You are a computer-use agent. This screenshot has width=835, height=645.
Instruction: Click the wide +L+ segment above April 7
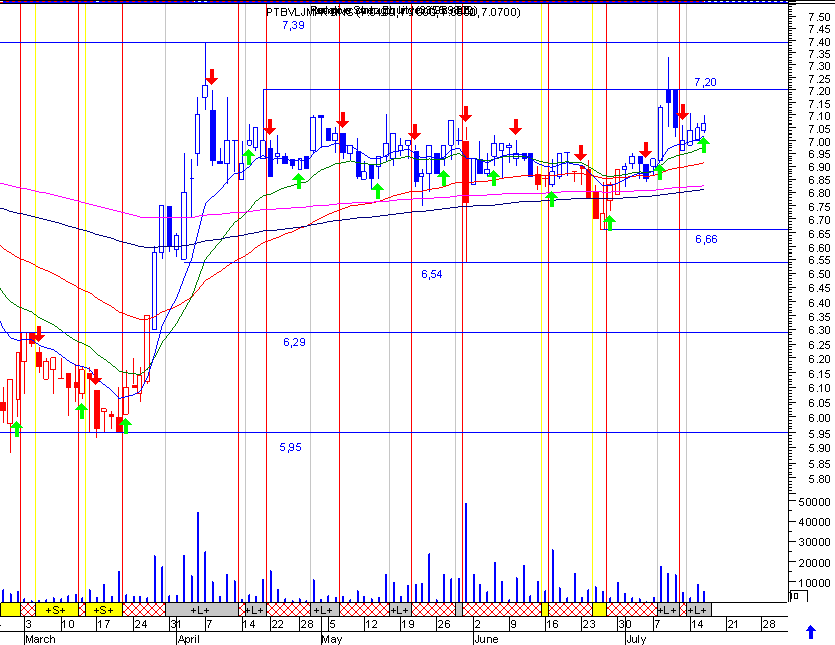202,610
